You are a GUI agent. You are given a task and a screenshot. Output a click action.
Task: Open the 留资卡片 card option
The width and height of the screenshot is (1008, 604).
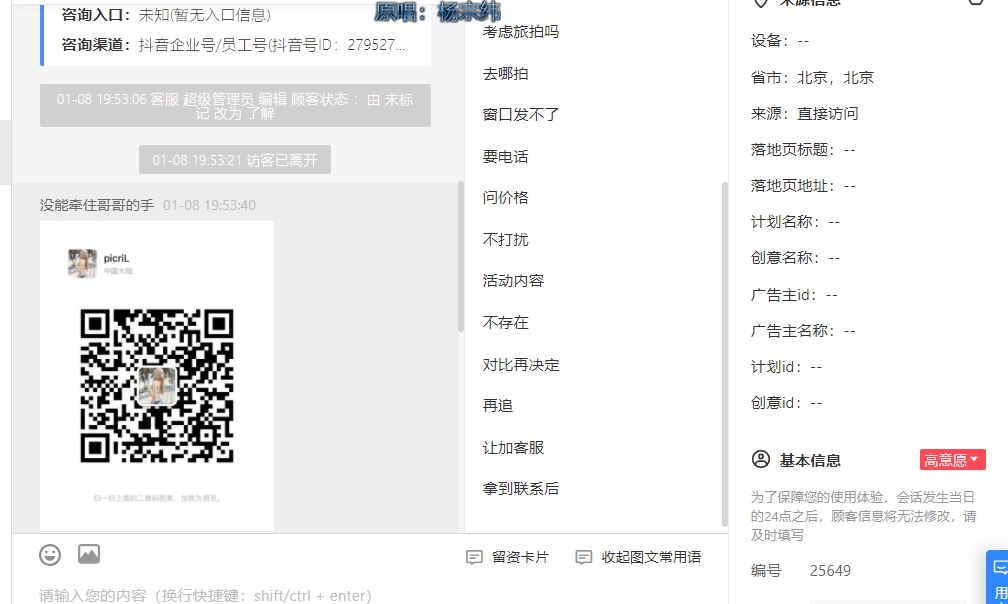(507, 557)
